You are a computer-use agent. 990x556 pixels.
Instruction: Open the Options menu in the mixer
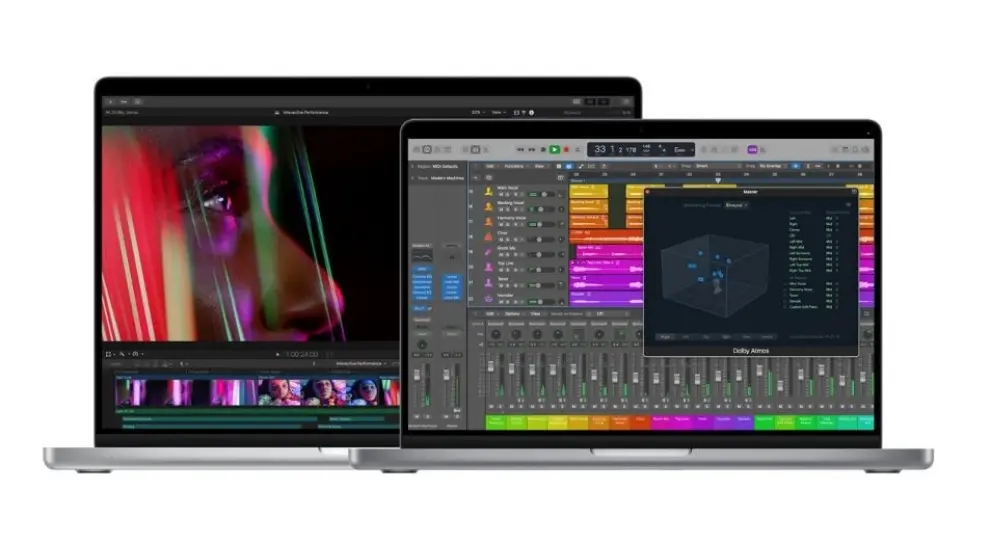[510, 313]
